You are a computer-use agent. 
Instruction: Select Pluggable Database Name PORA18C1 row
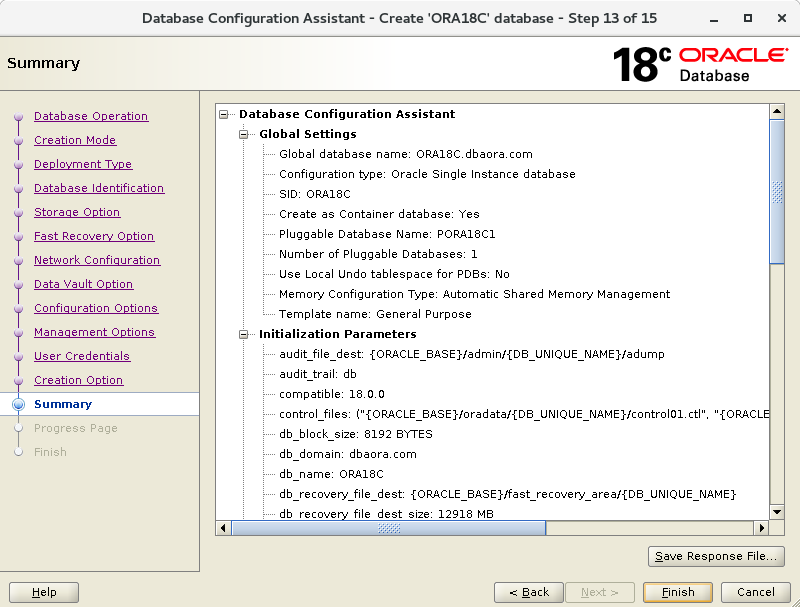click(x=387, y=234)
